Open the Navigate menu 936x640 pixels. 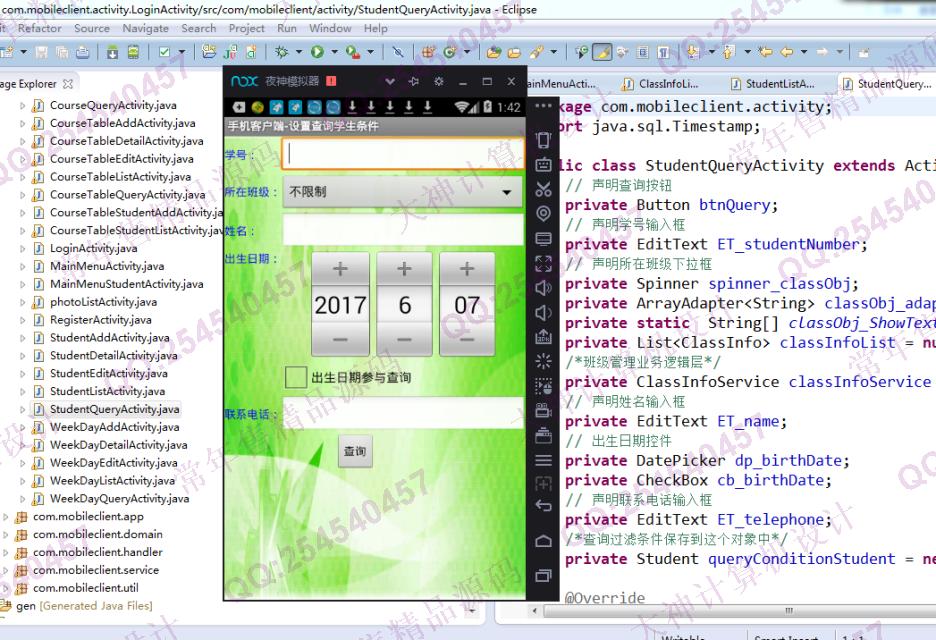tap(146, 28)
